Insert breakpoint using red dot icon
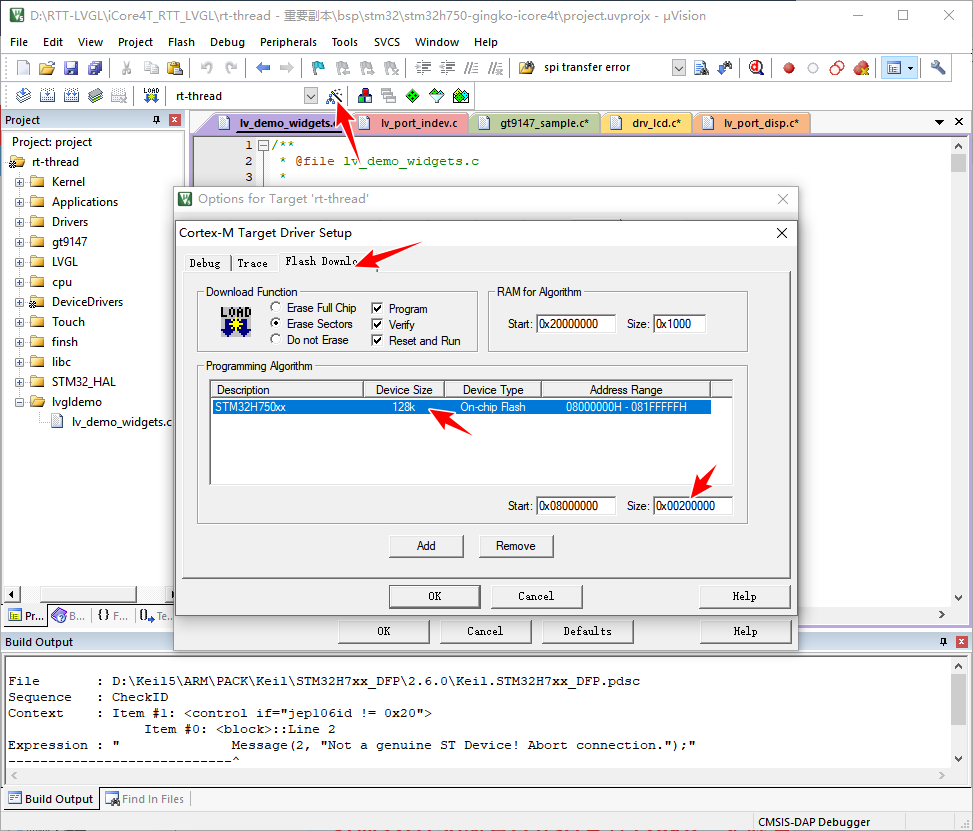This screenshot has width=973, height=831. point(789,68)
